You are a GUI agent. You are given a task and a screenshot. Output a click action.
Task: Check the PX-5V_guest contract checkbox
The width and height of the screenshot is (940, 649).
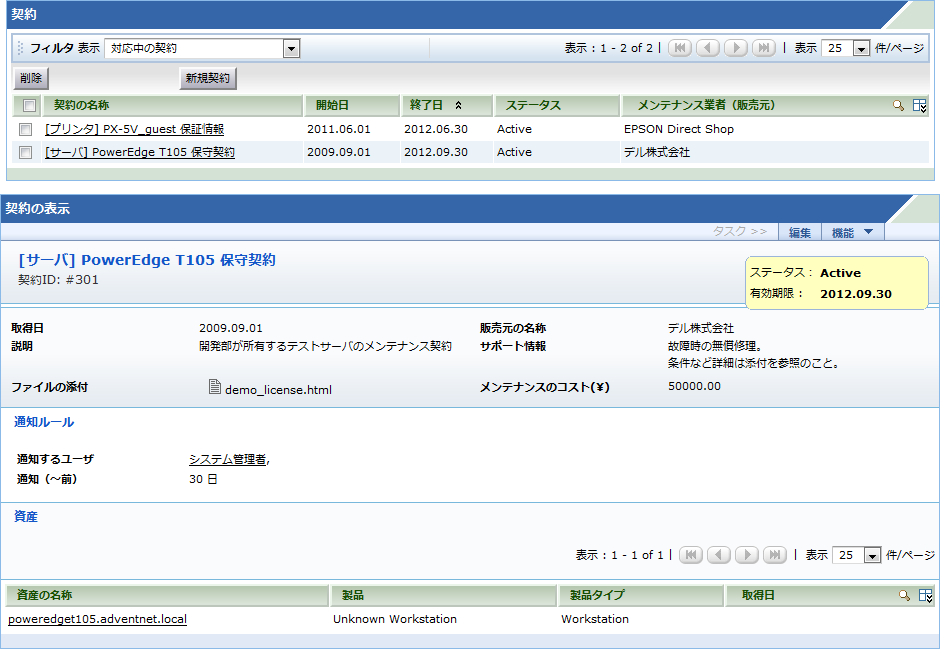point(25,129)
